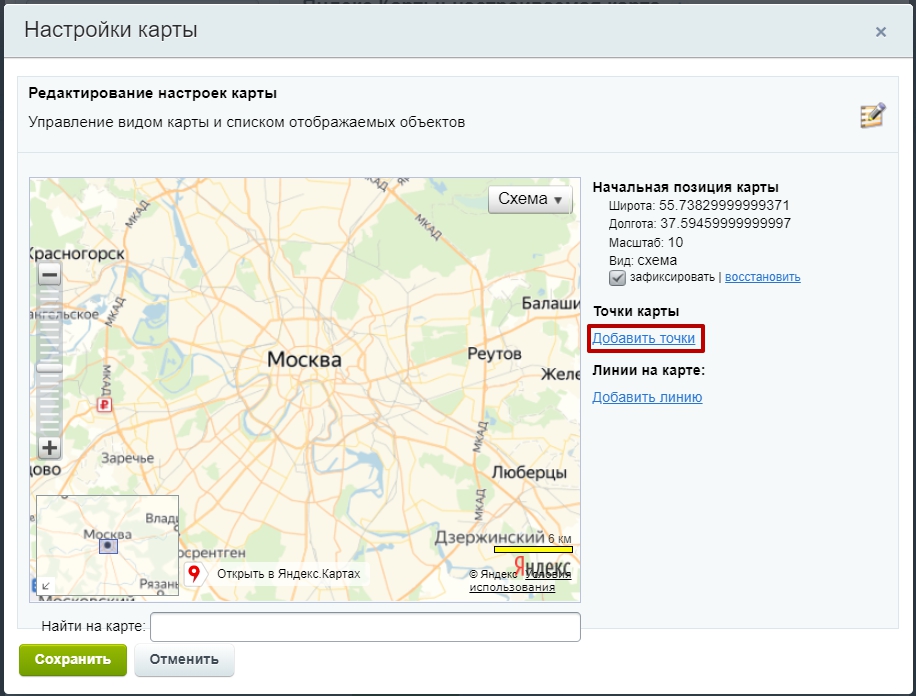Click the ruble marker on the map
916x696 pixels.
104,404
